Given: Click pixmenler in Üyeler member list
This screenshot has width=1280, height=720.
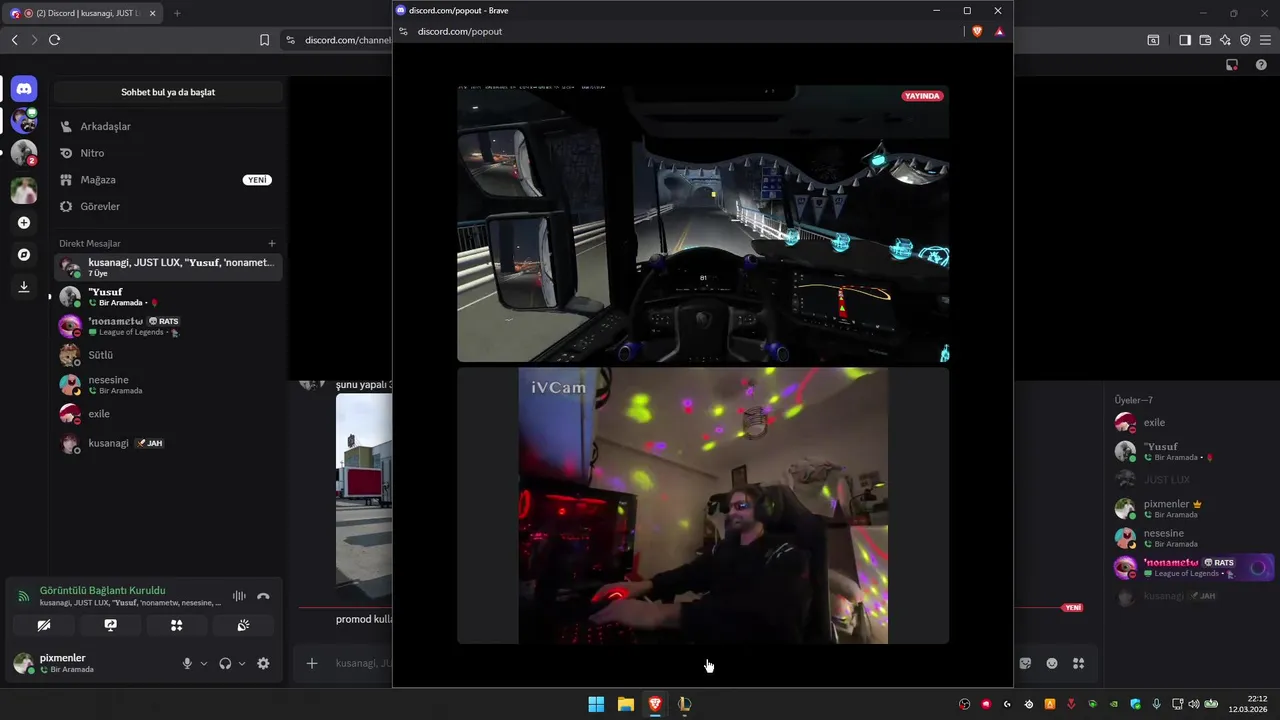Looking at the screenshot, I should [x=1192, y=509].
